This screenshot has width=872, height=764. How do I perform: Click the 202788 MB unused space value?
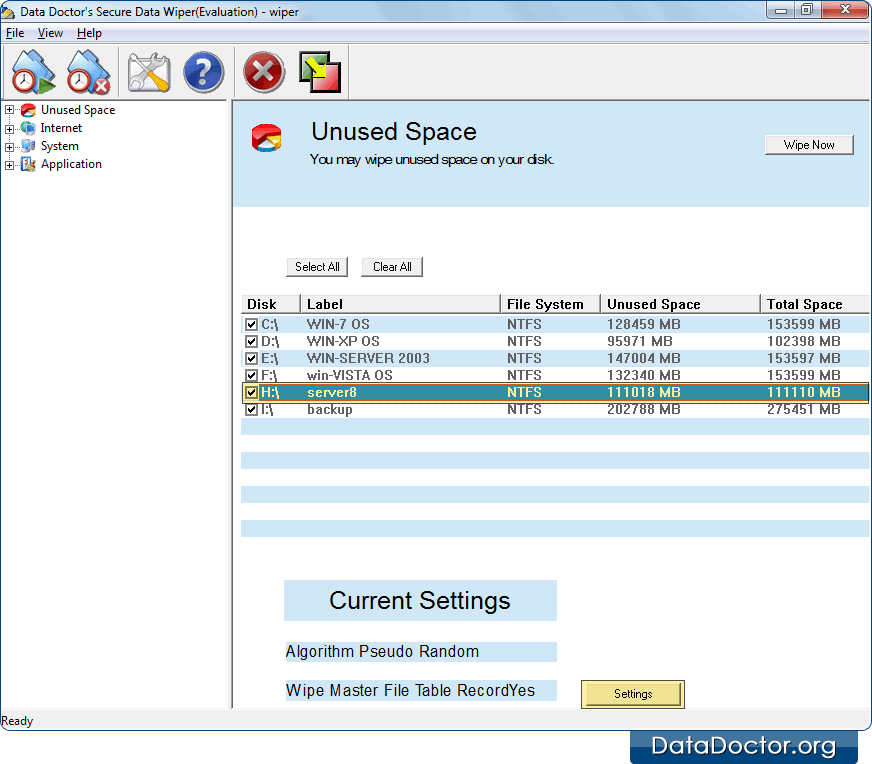643,410
